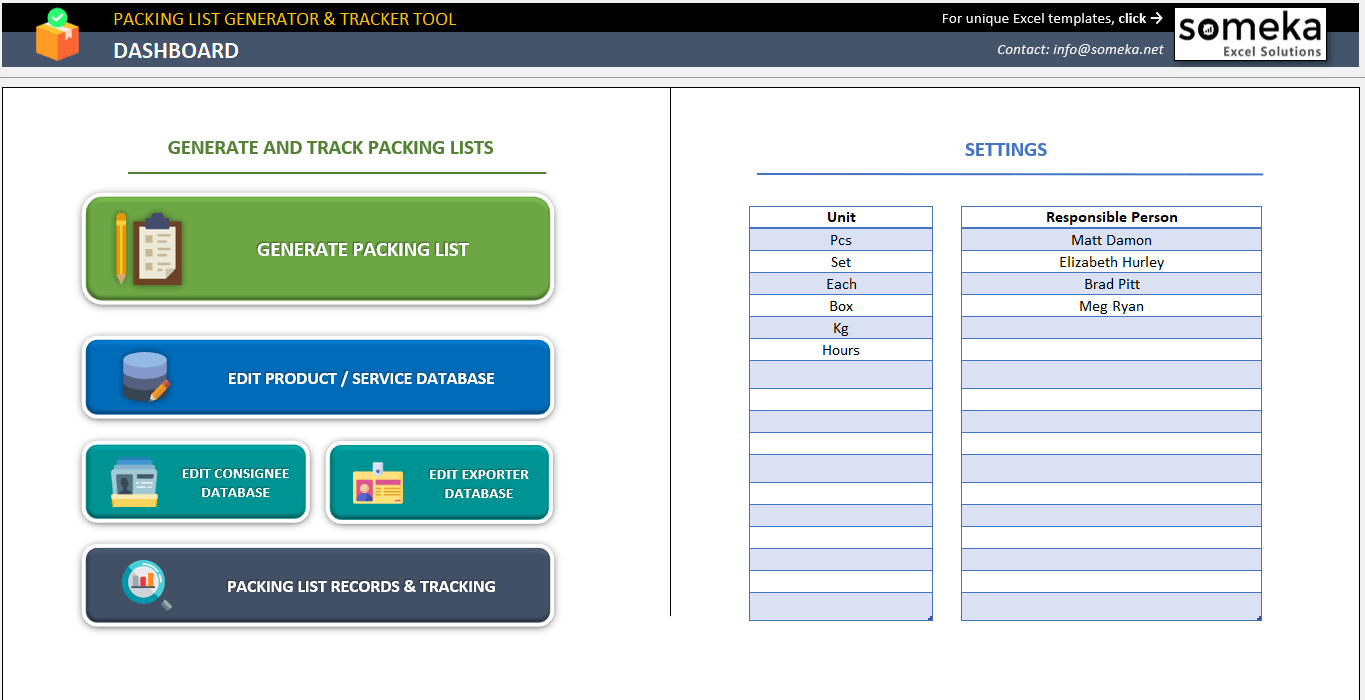Click the Unit column header
This screenshot has width=1365, height=700.
point(840,216)
